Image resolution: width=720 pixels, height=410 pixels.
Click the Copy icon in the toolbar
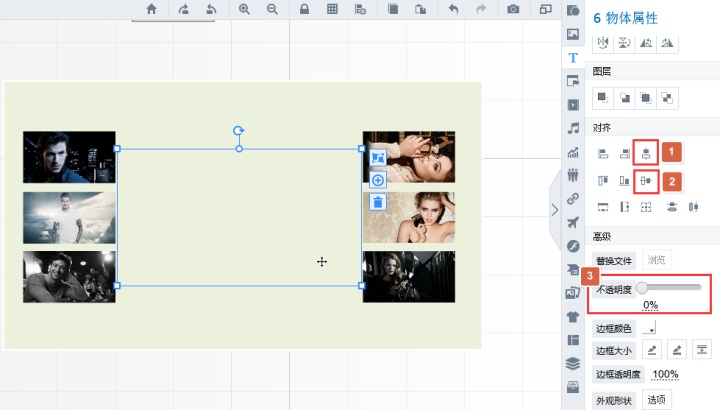pyautogui.click(x=393, y=9)
